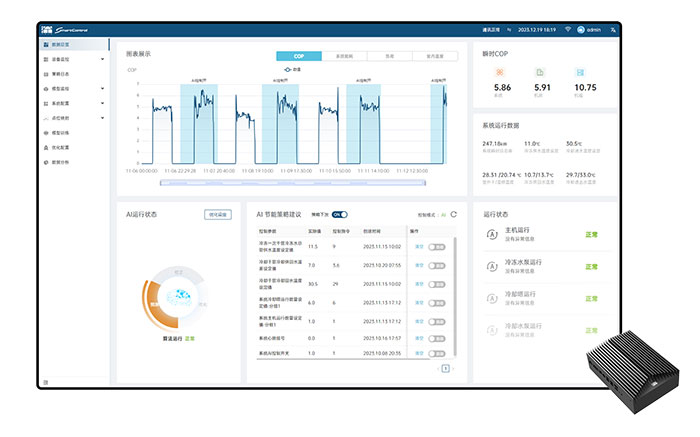Click blue link in the 0.0 value row
This screenshot has width=700, height=437.
point(419,339)
